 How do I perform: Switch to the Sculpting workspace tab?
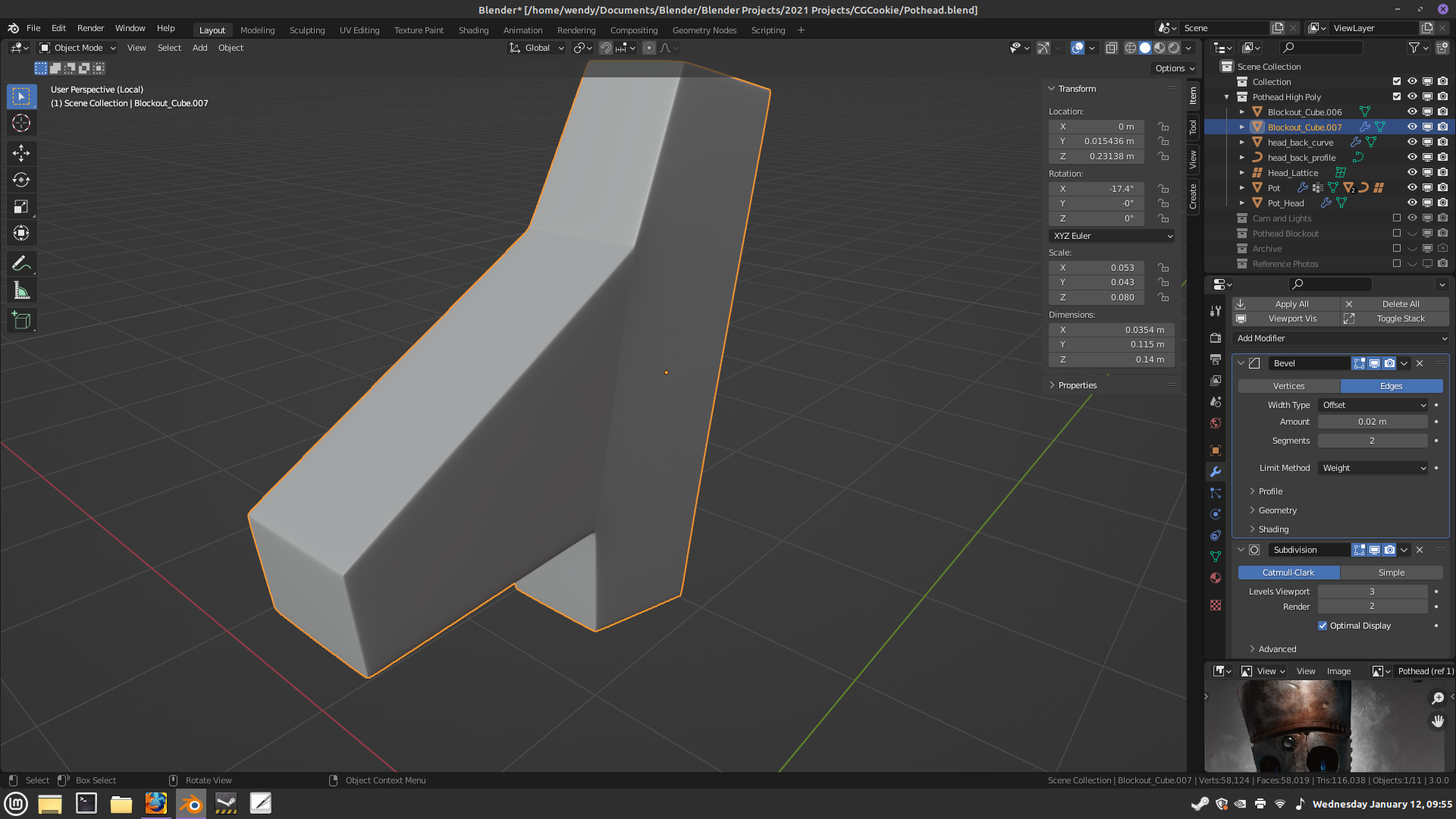(x=307, y=30)
